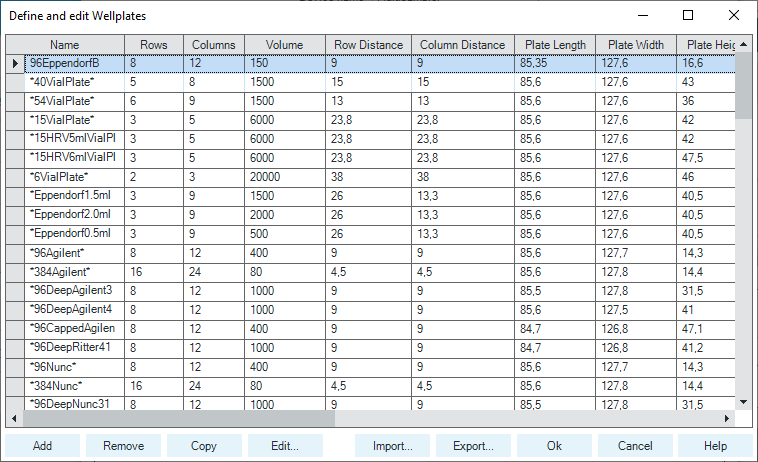Select the *96Nunc* row name

pyautogui.click(x=74, y=367)
